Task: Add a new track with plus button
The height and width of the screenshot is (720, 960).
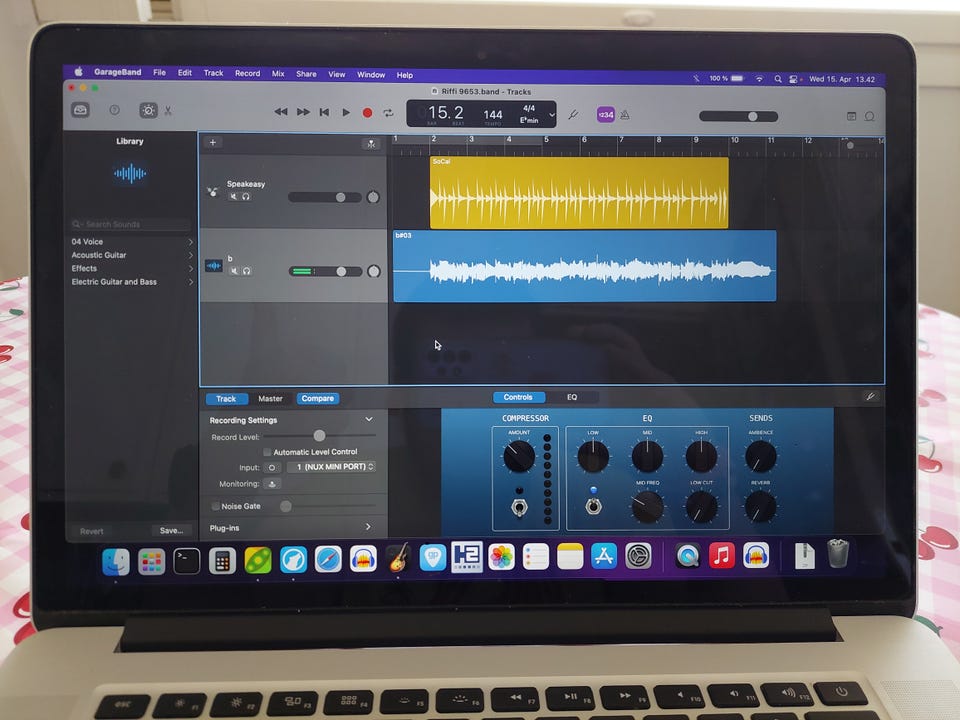Action: (212, 143)
